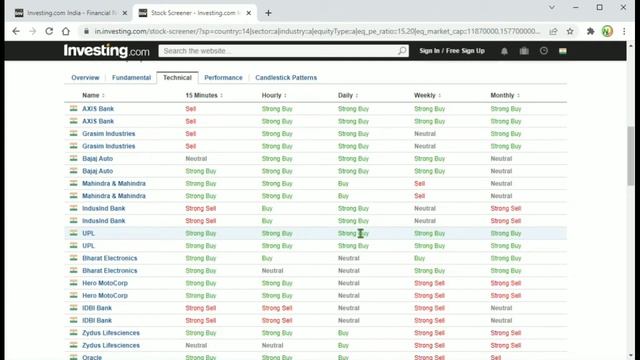Switch to the Overview tab
640x360 pixels.
(x=85, y=78)
